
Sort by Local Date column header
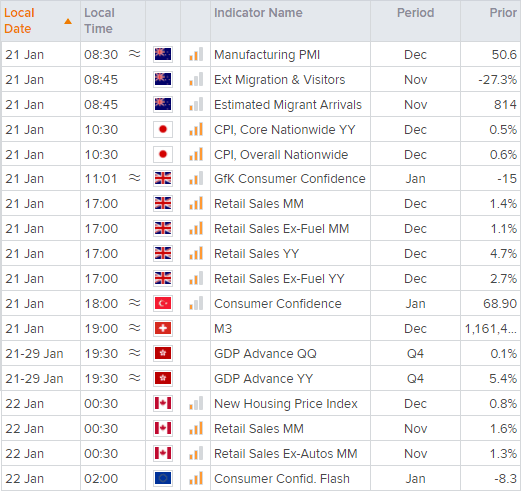click(40, 21)
